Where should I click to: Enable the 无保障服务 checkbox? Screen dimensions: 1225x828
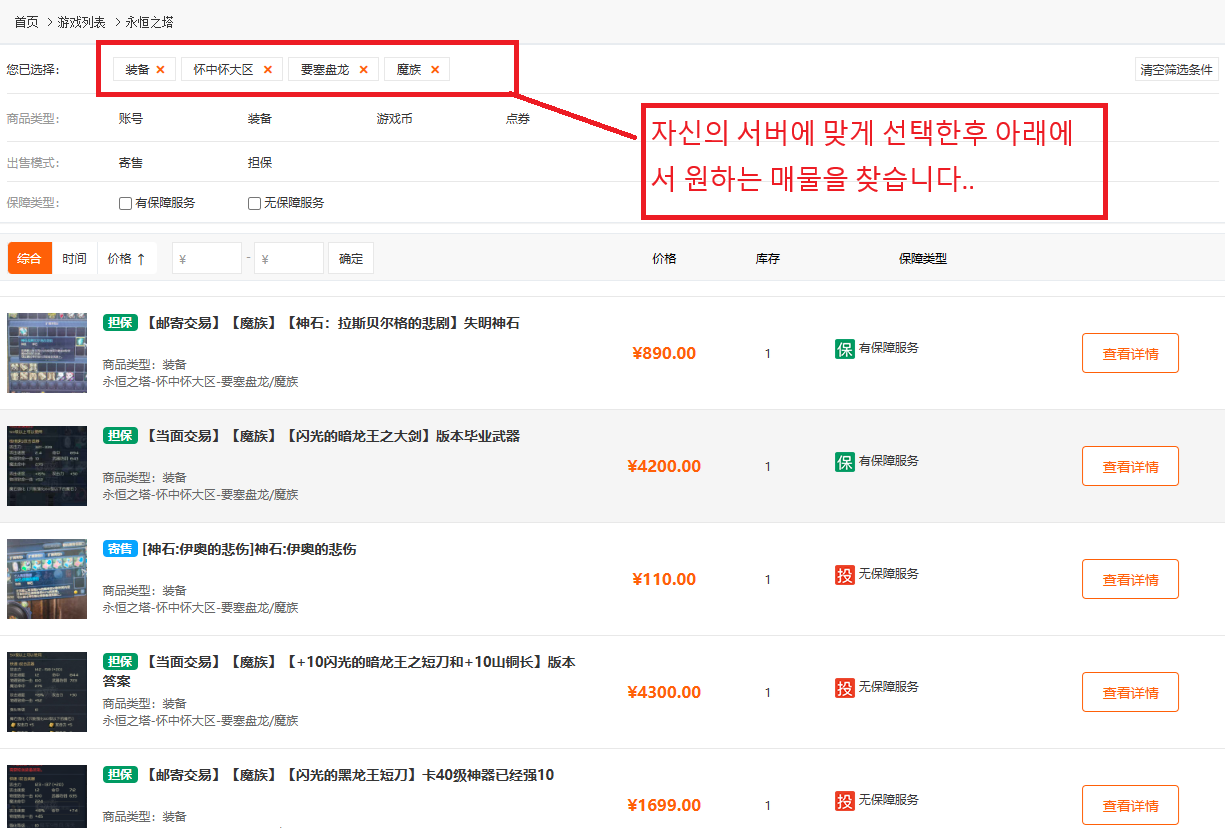(255, 203)
